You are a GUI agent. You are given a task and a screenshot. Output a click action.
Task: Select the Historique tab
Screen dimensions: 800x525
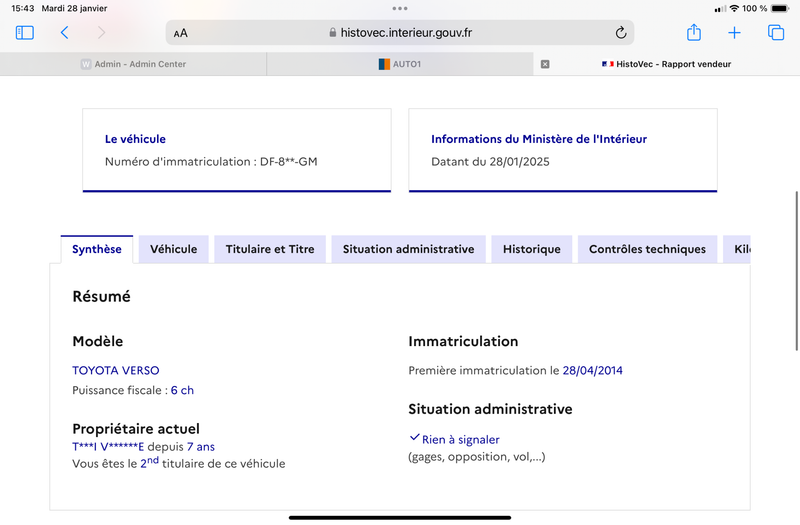pos(532,249)
